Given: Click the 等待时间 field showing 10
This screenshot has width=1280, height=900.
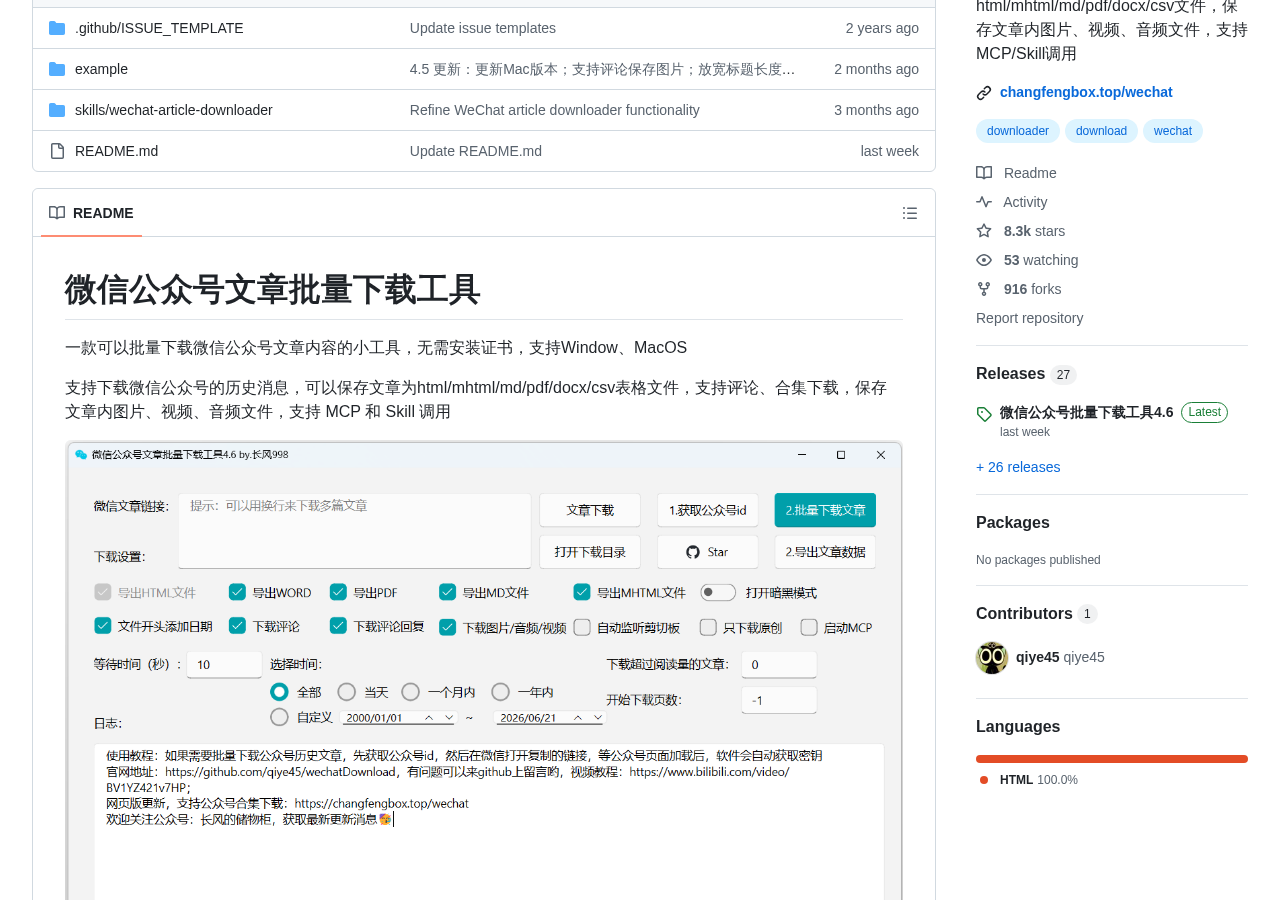Looking at the screenshot, I should [x=224, y=665].
